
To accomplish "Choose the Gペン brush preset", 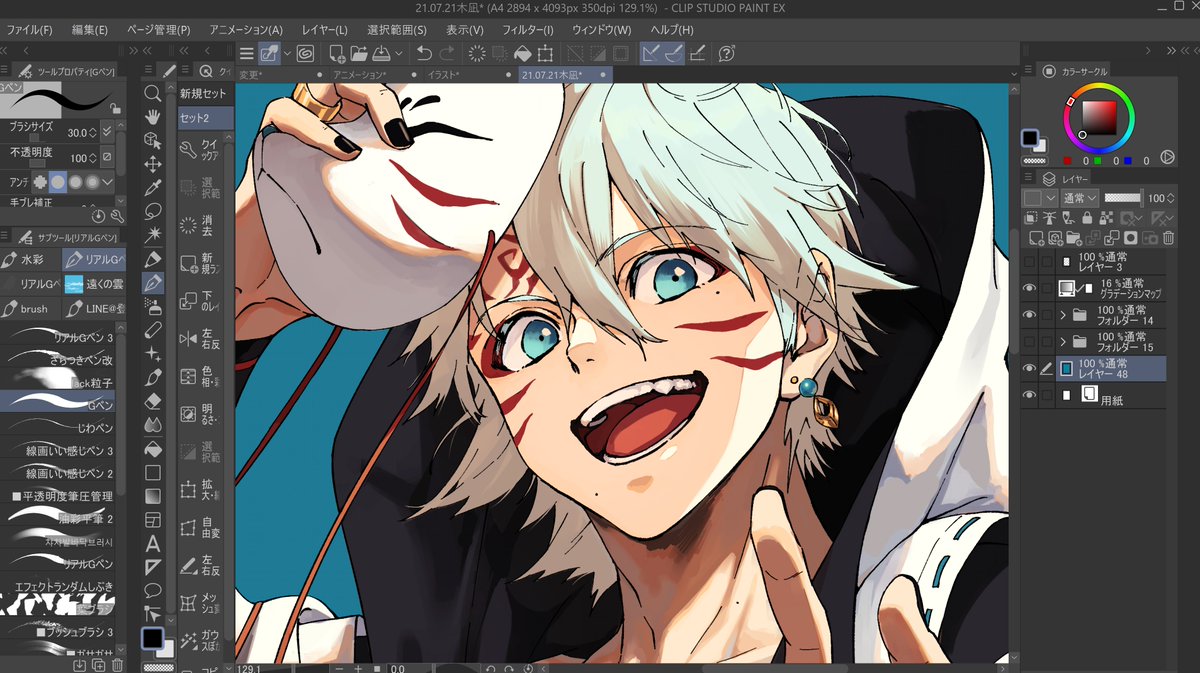I will tap(58, 403).
